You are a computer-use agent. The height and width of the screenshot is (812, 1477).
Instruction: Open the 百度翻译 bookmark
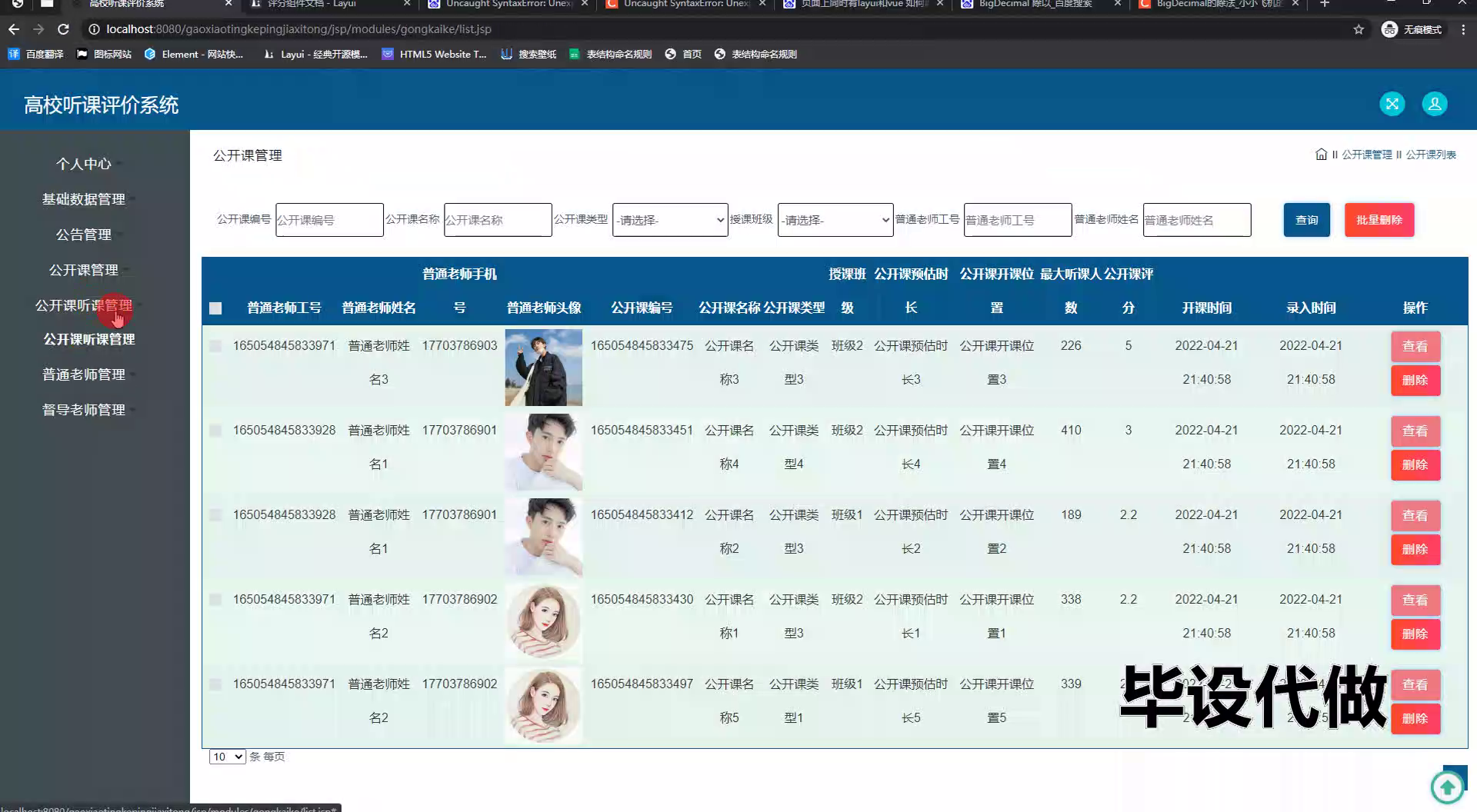point(35,54)
